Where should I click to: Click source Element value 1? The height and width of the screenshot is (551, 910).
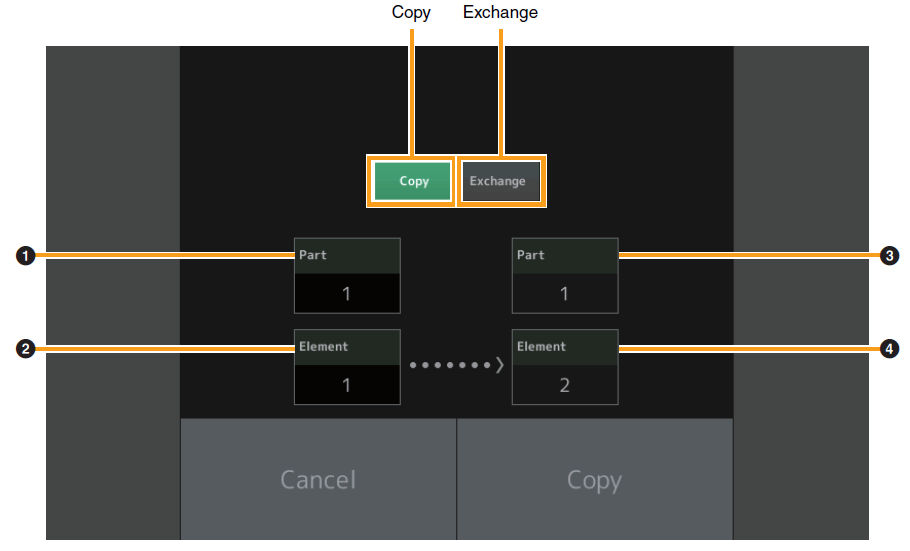point(346,385)
